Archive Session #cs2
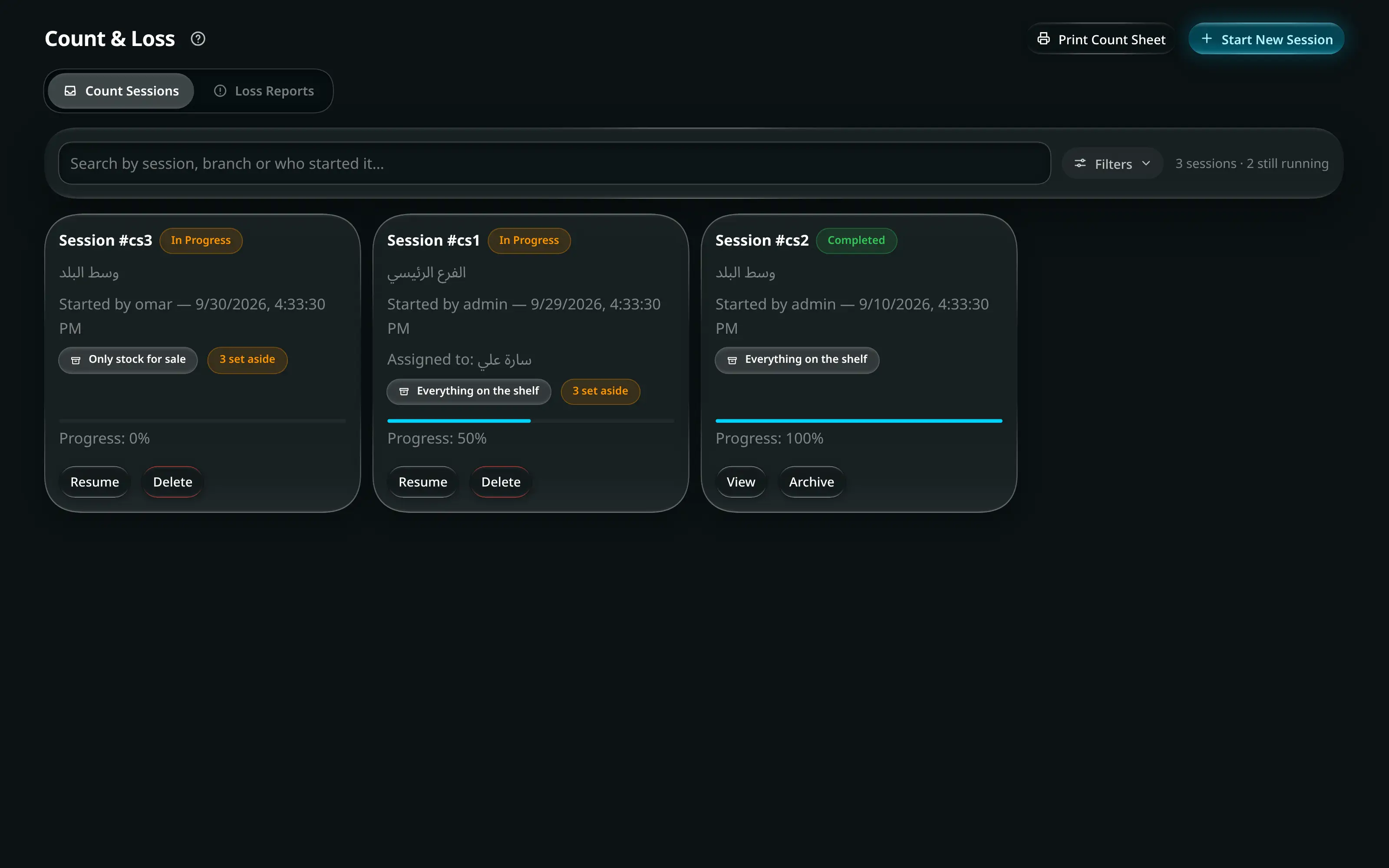This screenshot has width=1389, height=868. coord(812,482)
